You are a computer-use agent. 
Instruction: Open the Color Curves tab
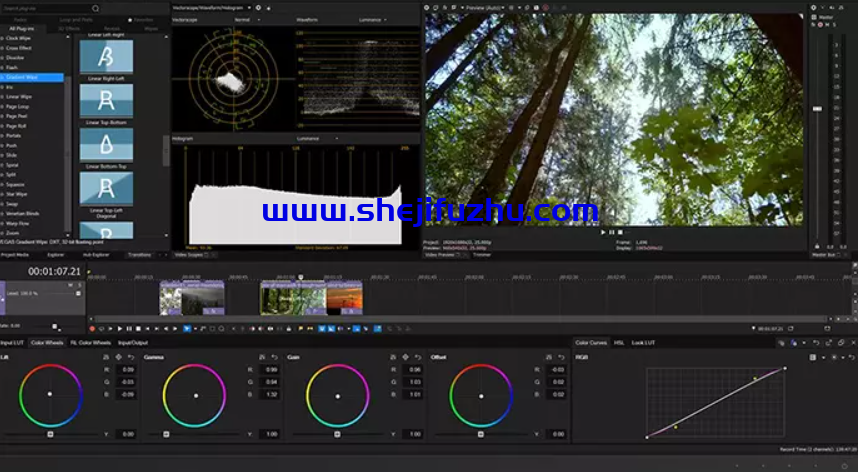point(591,343)
